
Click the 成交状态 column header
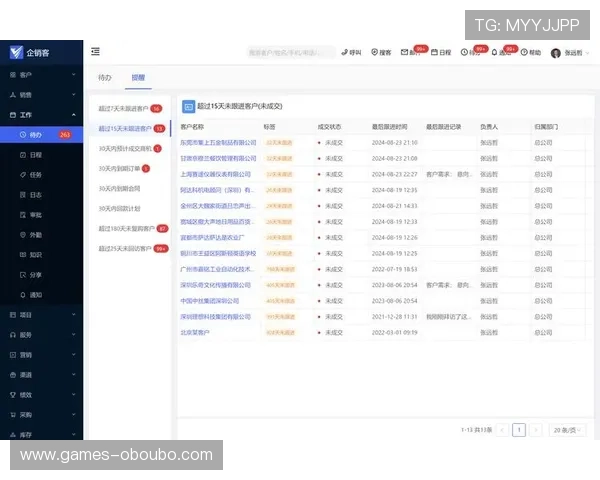click(x=329, y=127)
